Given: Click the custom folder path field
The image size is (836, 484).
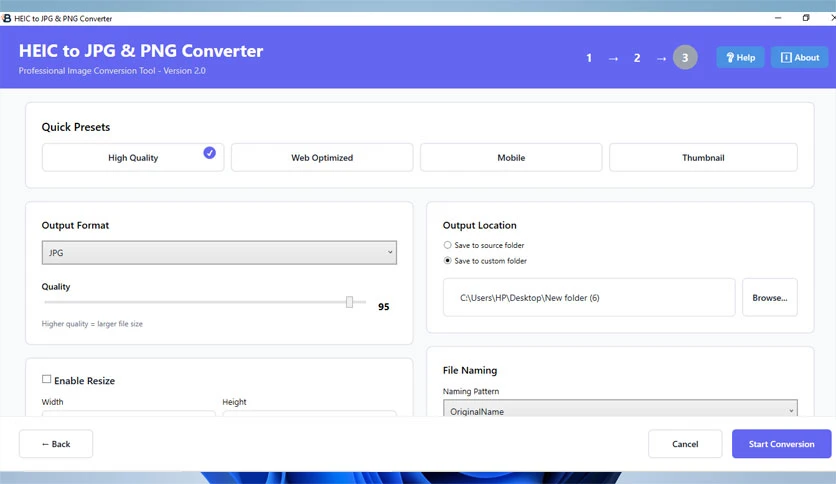Looking at the screenshot, I should click(x=589, y=297).
